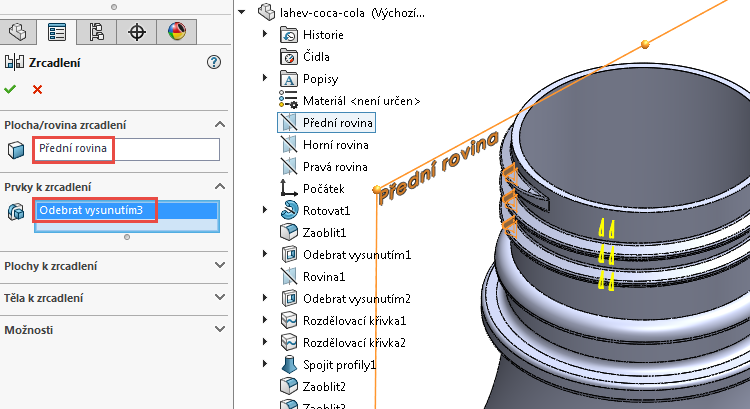Screen dimensions: 750x409
Task: Open the DimXpertManager crosshair tab
Action: [x=137, y=32]
